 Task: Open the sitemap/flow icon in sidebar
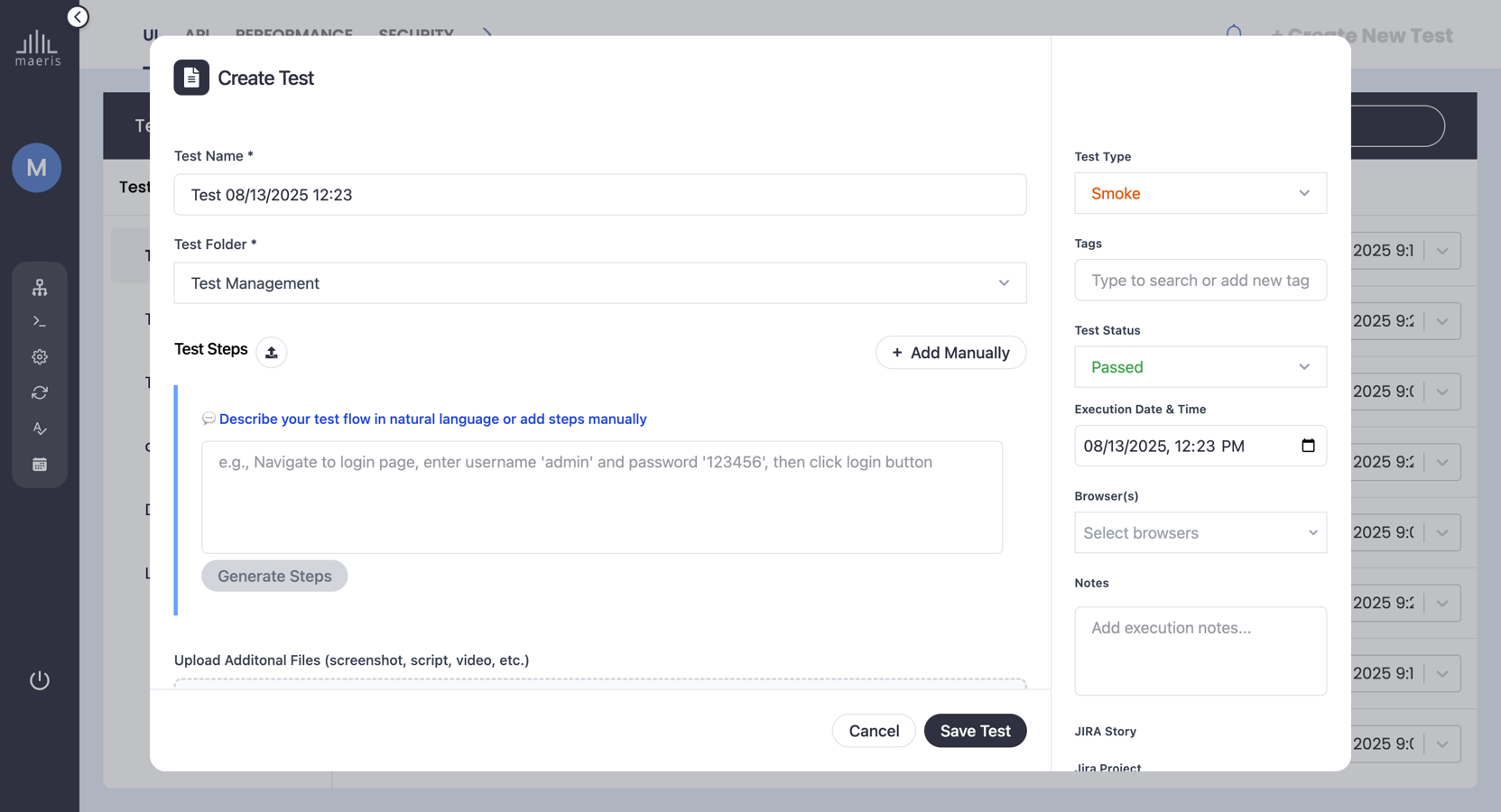[x=40, y=287]
